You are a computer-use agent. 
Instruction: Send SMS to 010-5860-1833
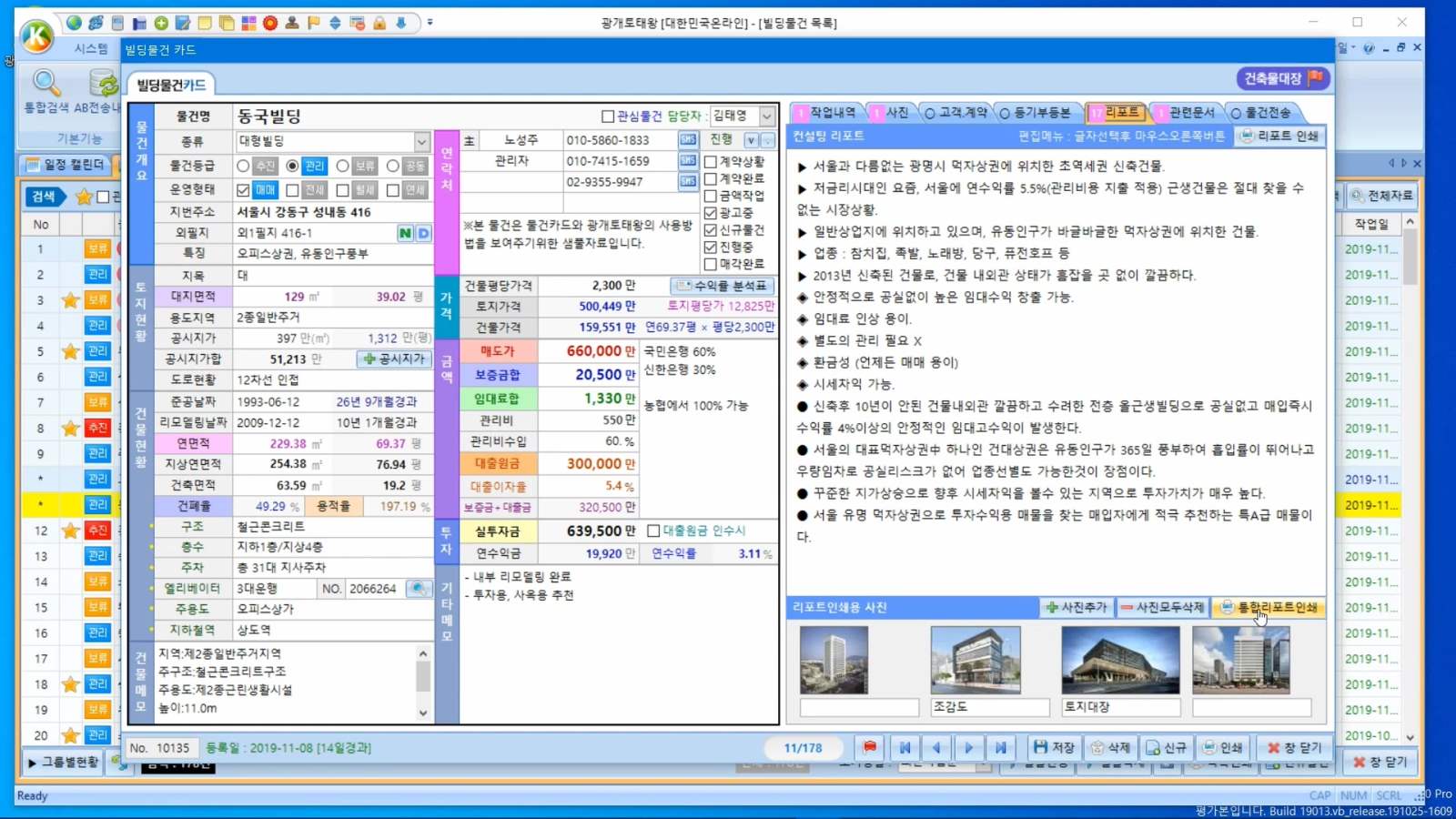pyautogui.click(x=688, y=139)
